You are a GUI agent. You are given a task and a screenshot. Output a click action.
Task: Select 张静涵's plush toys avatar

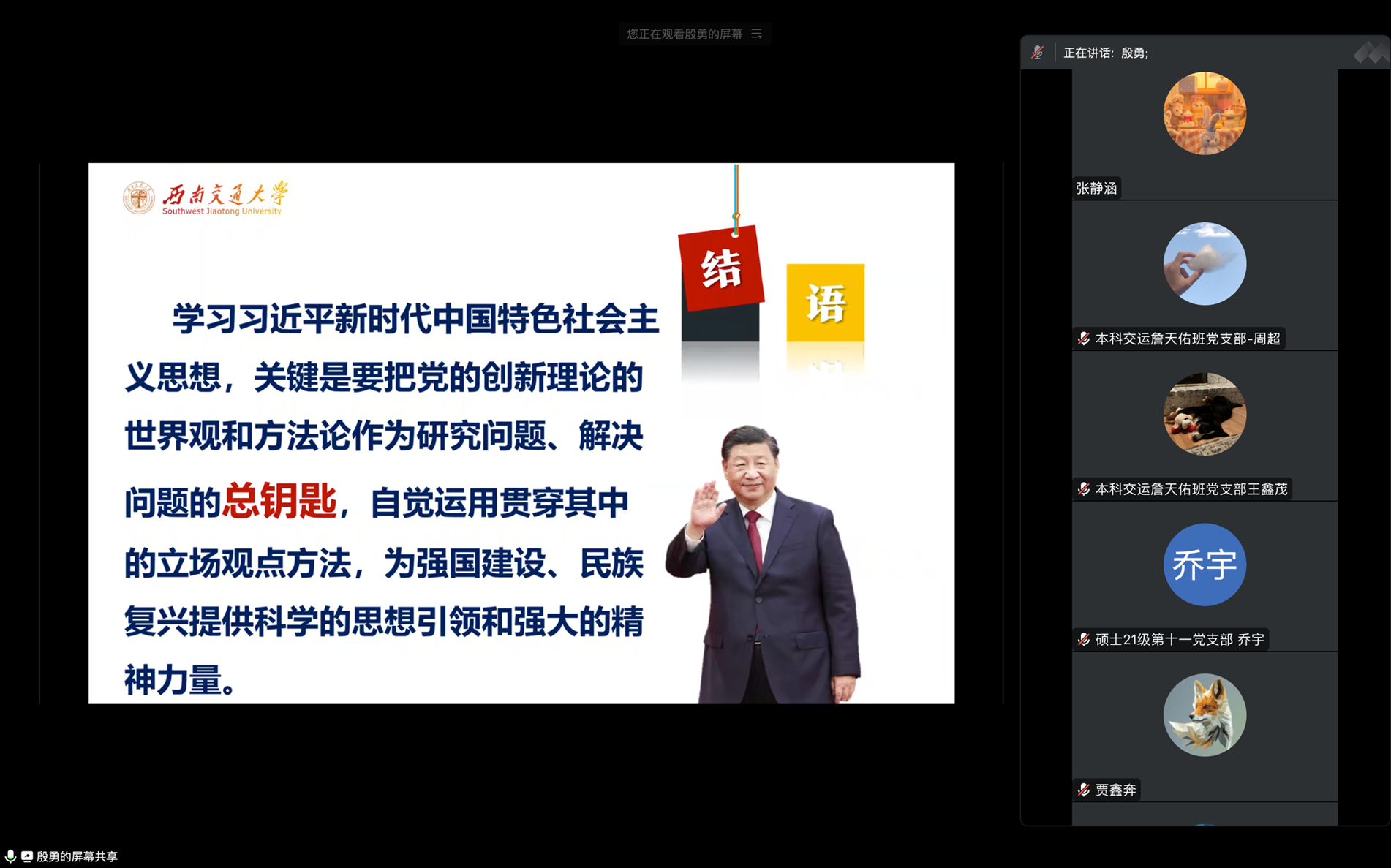click(1204, 113)
